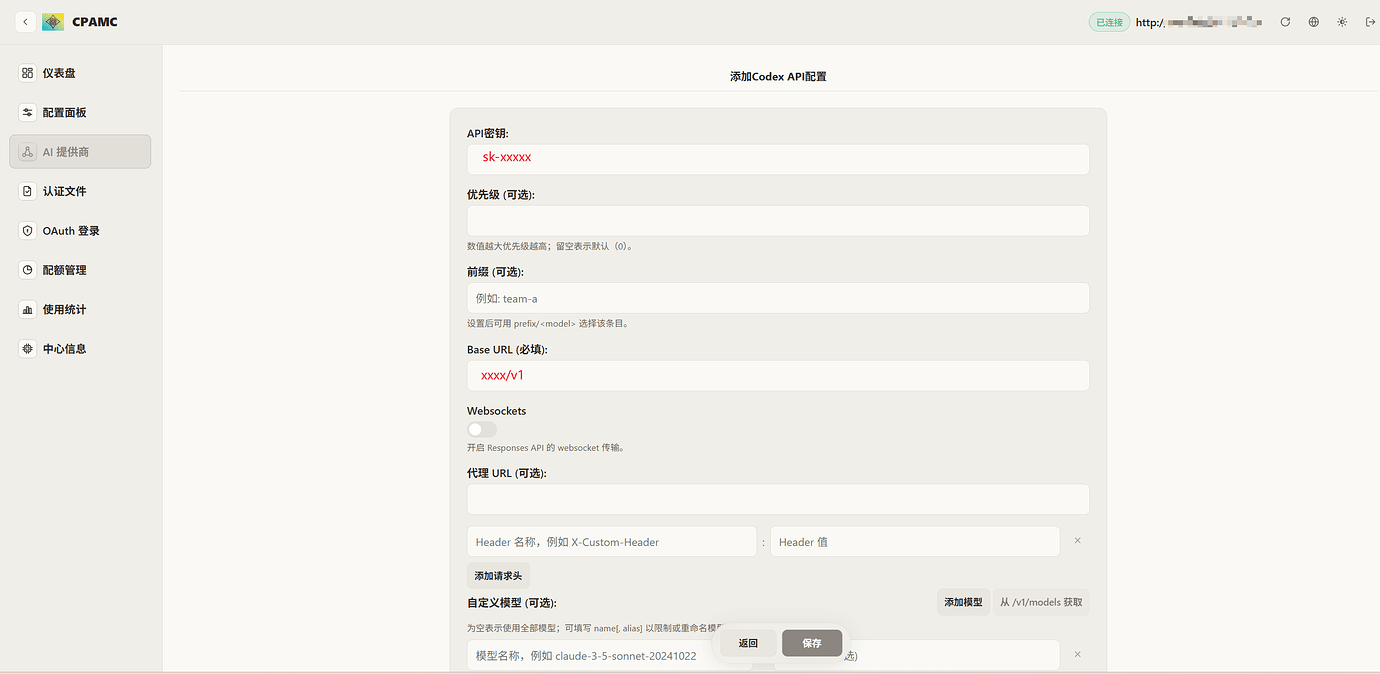The width and height of the screenshot is (1380, 674).
Task: Focus the Header 值 input field
Action: 915,541
